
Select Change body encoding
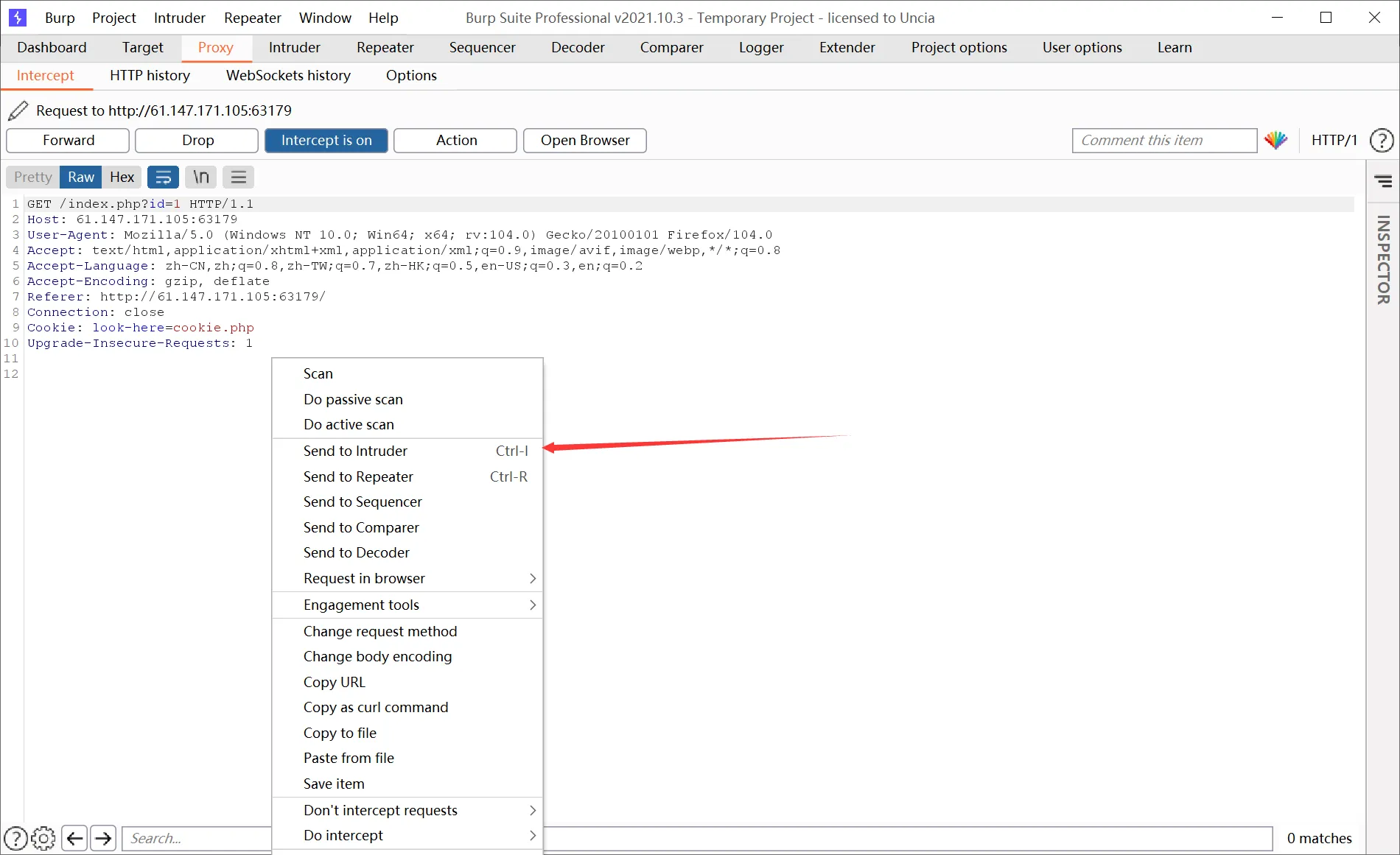click(x=407, y=656)
